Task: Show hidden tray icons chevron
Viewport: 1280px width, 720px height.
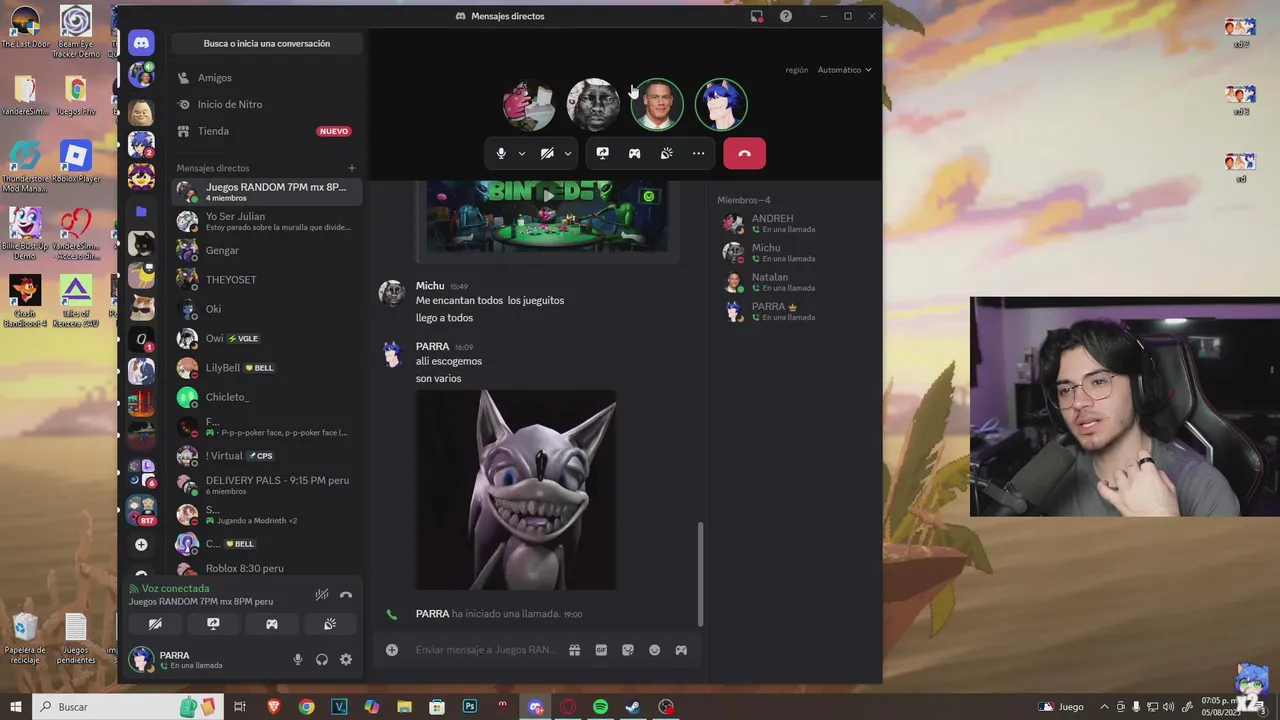Action: 1105,707
